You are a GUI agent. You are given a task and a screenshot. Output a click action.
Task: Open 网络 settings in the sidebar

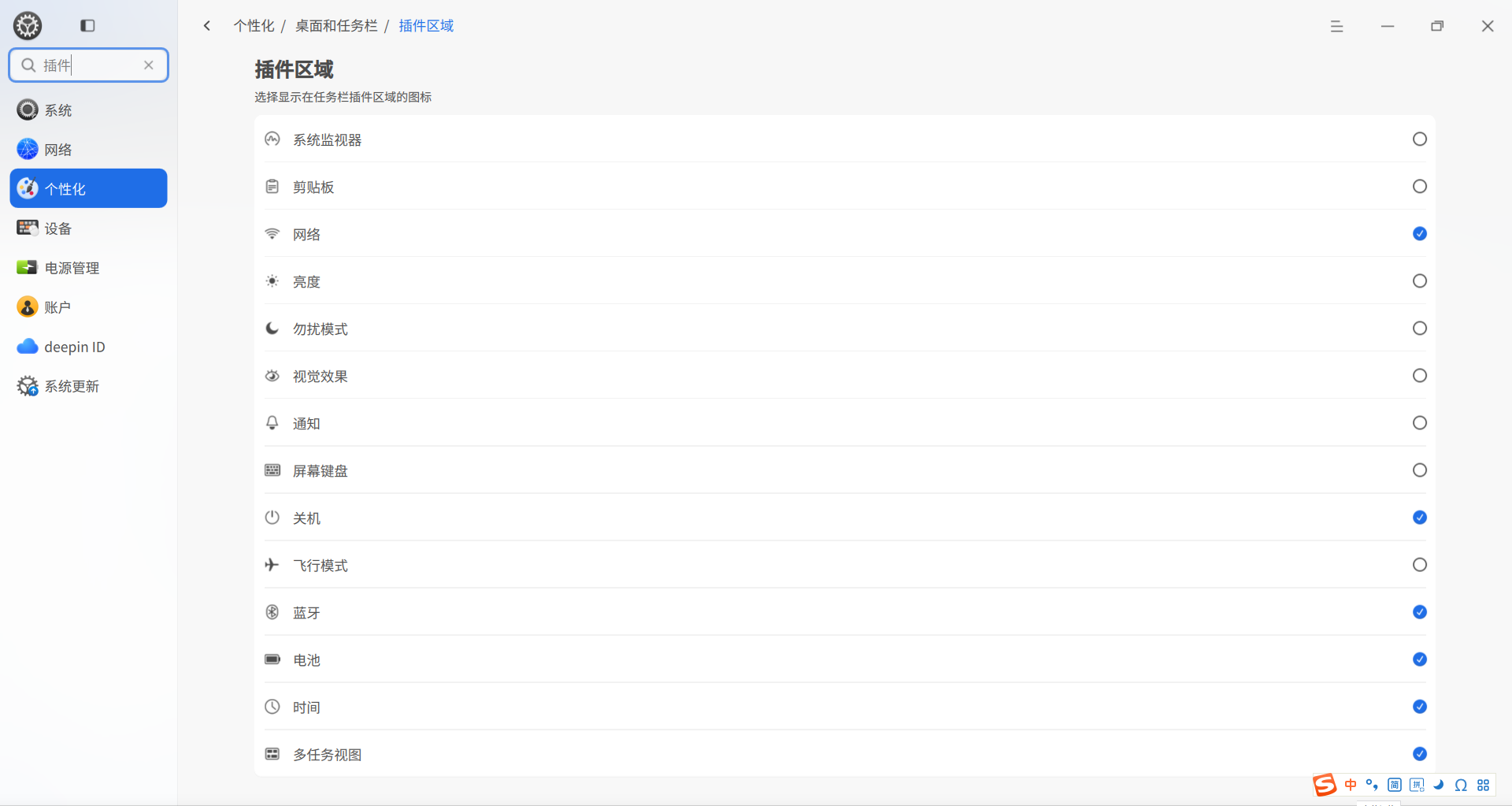(x=88, y=149)
